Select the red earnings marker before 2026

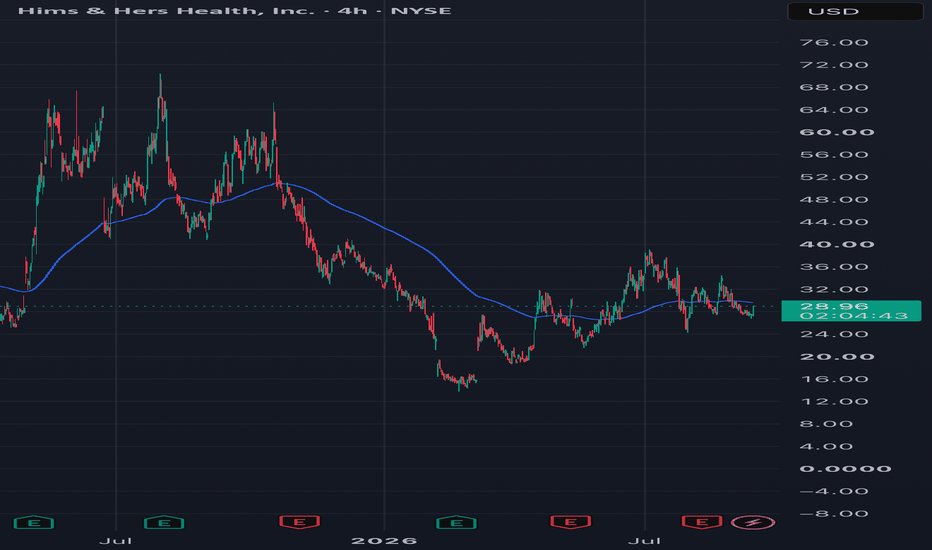[x=300, y=522]
